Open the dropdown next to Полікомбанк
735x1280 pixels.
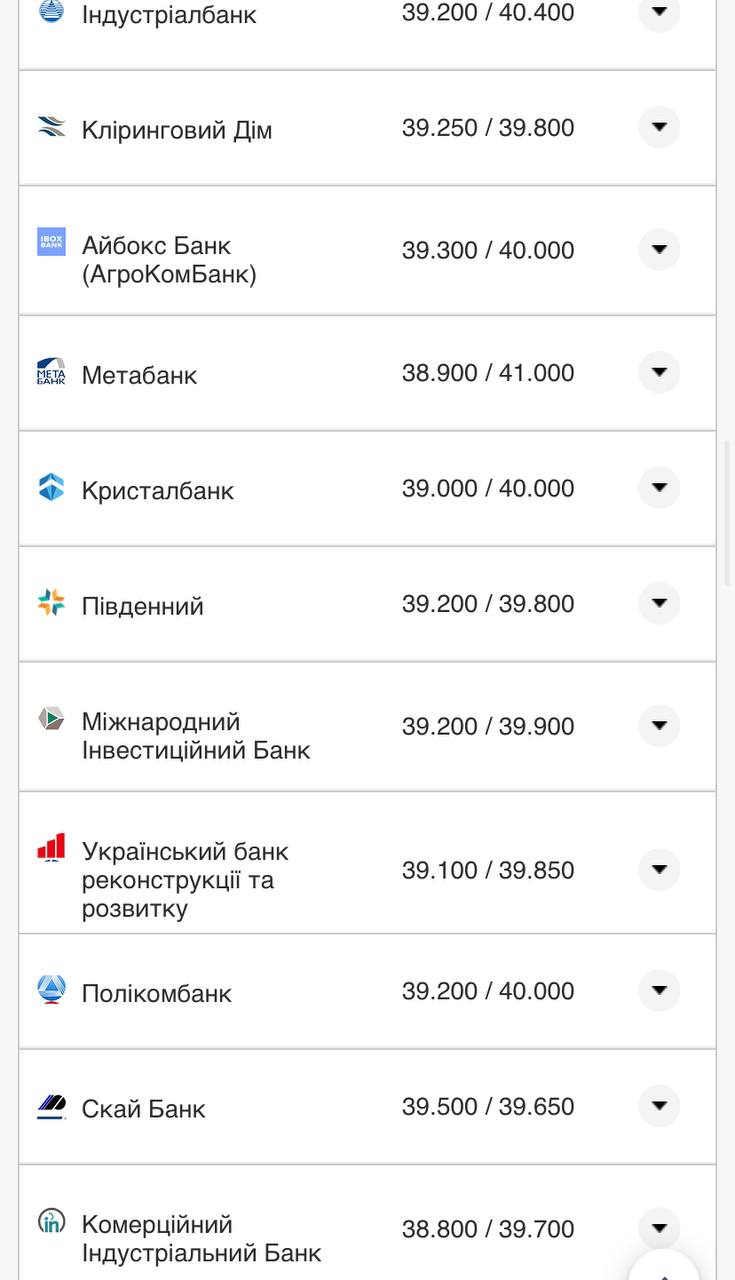659,990
